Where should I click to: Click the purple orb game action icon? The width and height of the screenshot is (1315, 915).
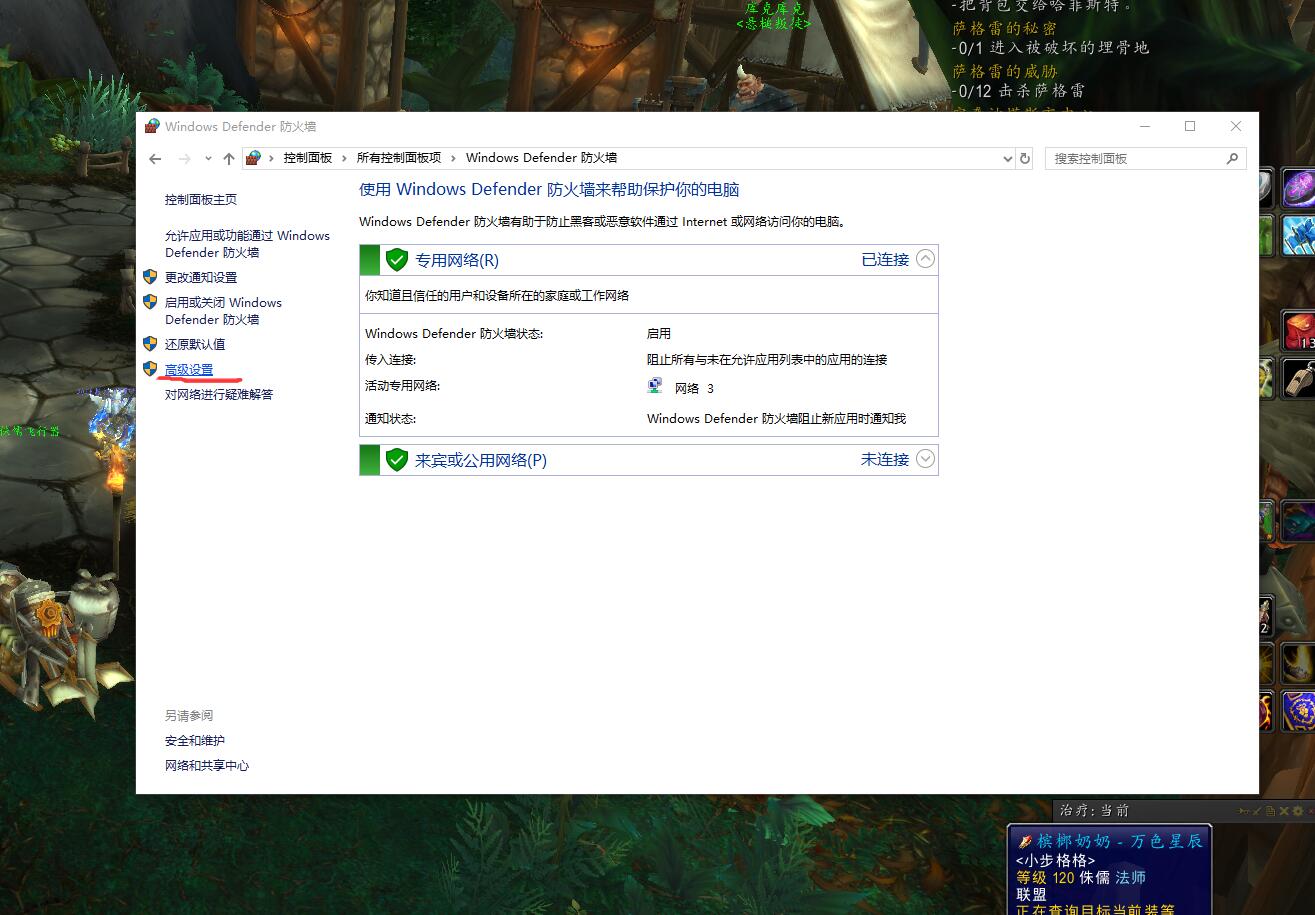tap(1299, 188)
